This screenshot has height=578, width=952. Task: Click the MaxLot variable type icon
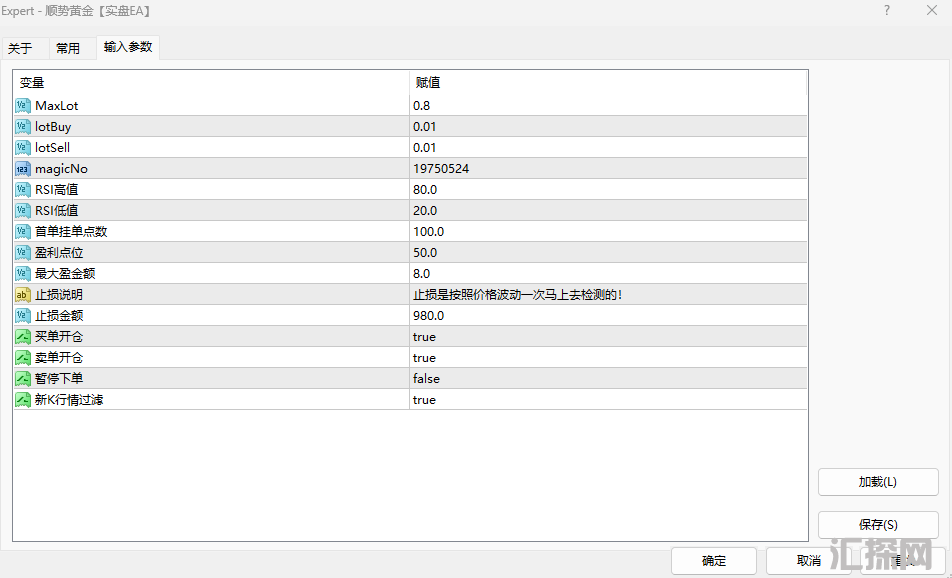pyautogui.click(x=23, y=106)
